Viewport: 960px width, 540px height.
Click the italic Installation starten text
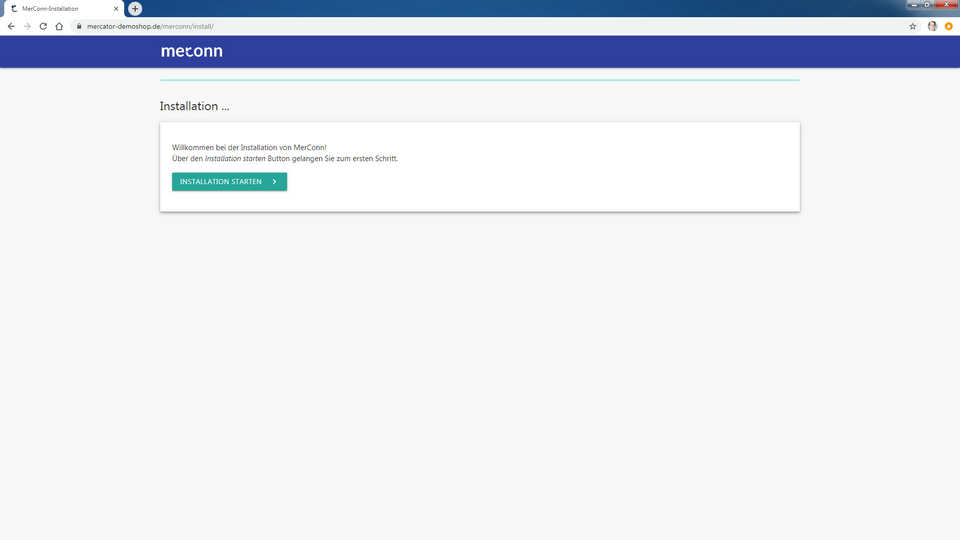click(x=235, y=159)
